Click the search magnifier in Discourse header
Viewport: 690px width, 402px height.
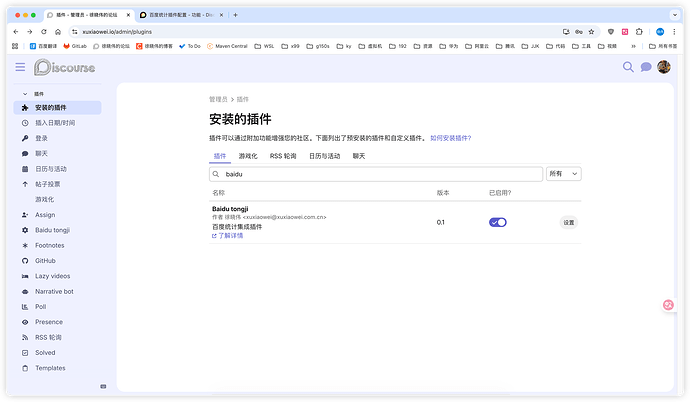point(628,67)
